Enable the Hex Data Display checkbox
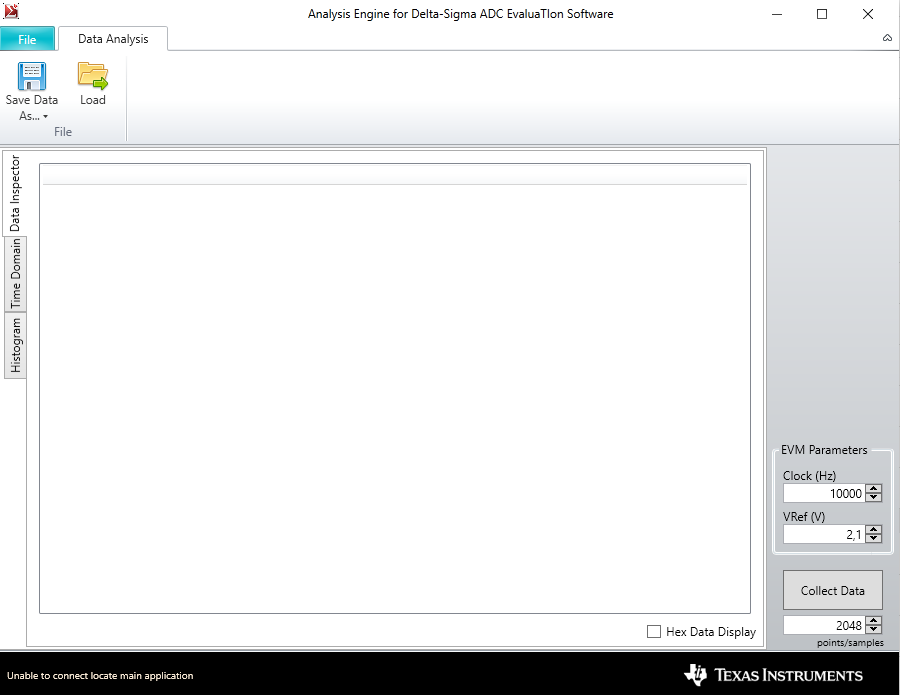 pyautogui.click(x=653, y=631)
